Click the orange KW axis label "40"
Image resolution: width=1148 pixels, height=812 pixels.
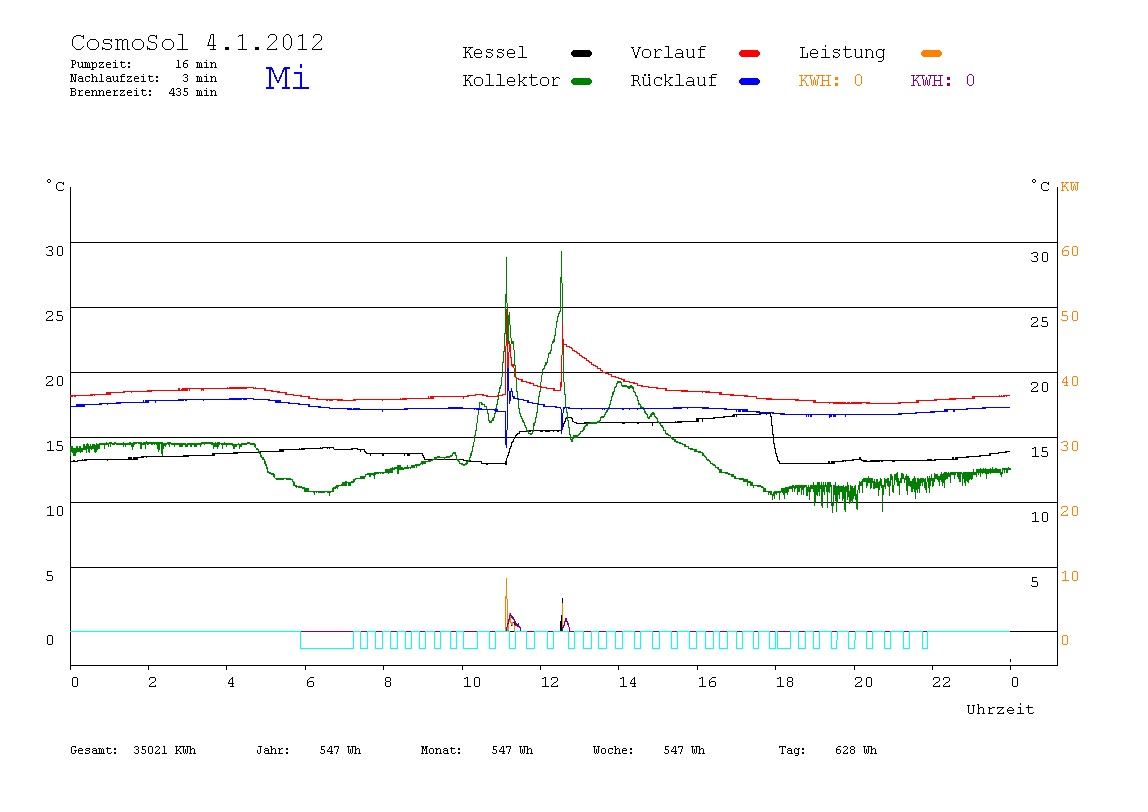(x=1070, y=381)
